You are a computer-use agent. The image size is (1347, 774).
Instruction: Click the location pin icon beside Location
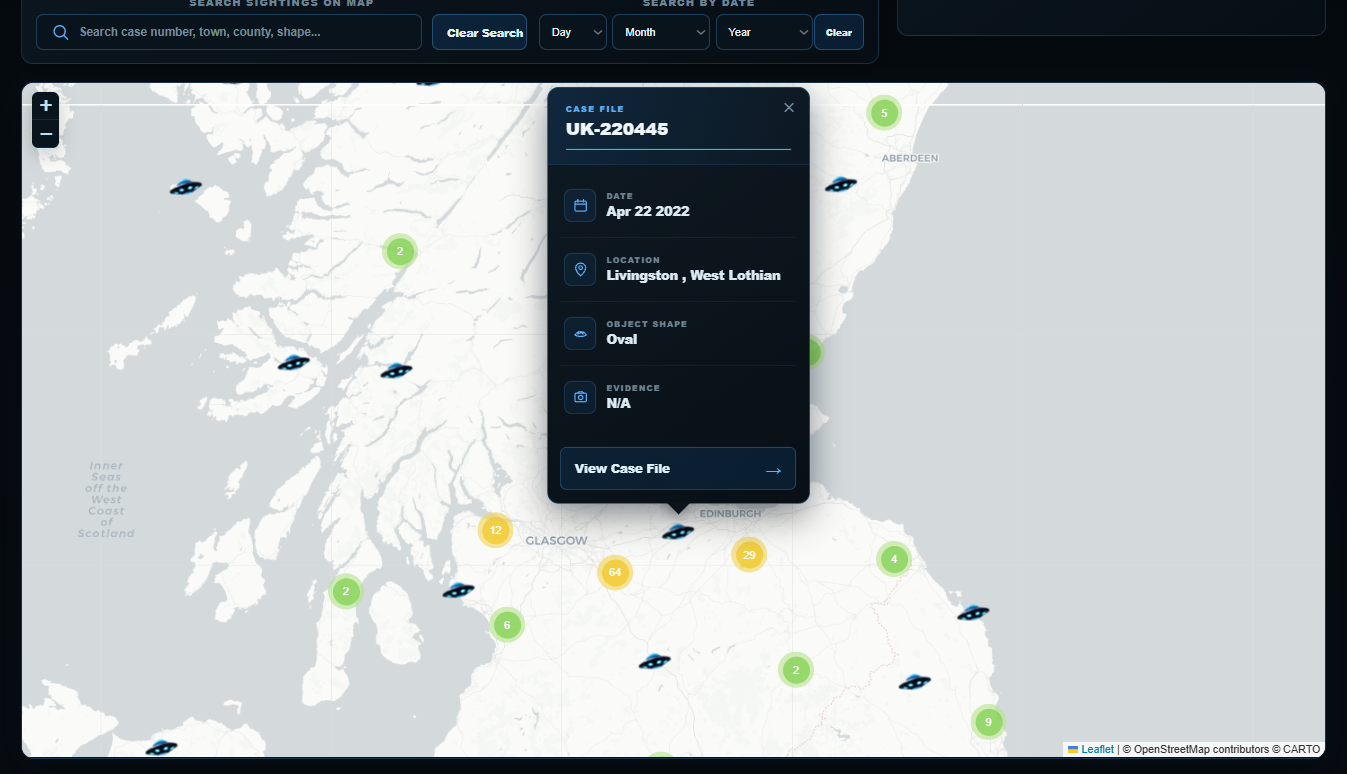pyautogui.click(x=580, y=269)
